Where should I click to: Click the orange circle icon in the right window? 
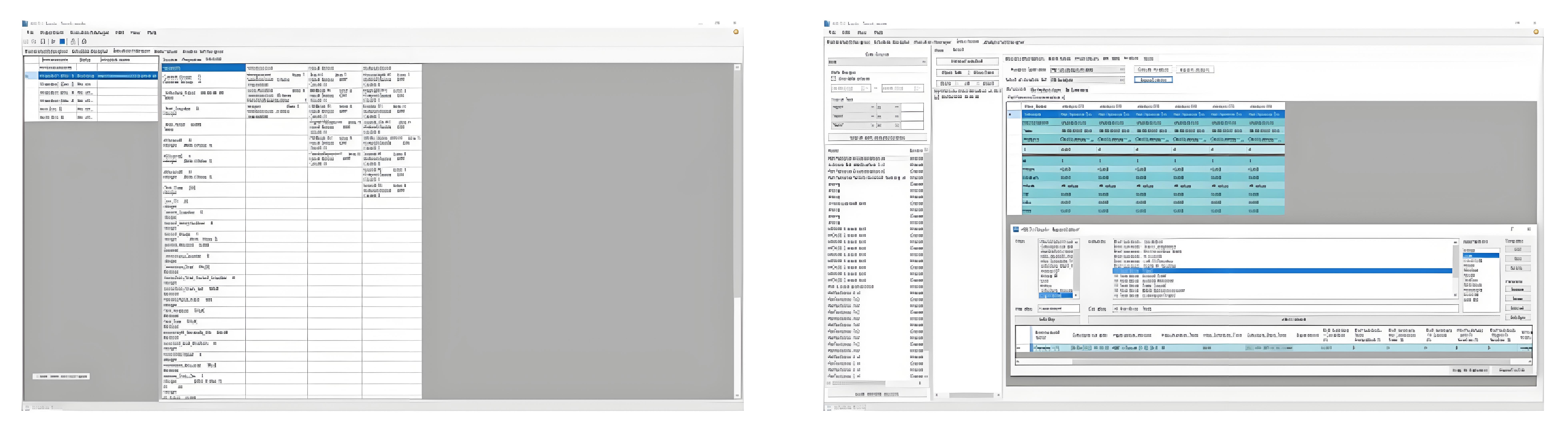[x=1536, y=32]
